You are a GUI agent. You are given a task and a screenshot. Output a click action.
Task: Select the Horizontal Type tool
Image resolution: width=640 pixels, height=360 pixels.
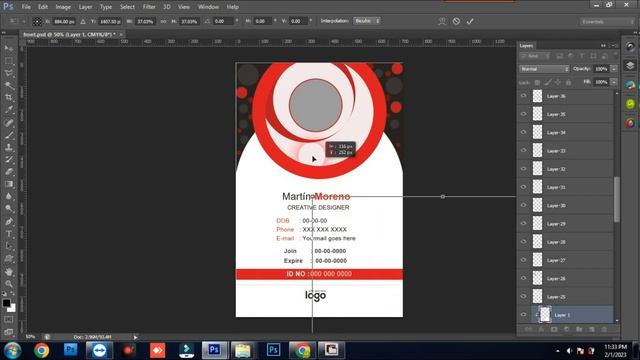click(9, 234)
